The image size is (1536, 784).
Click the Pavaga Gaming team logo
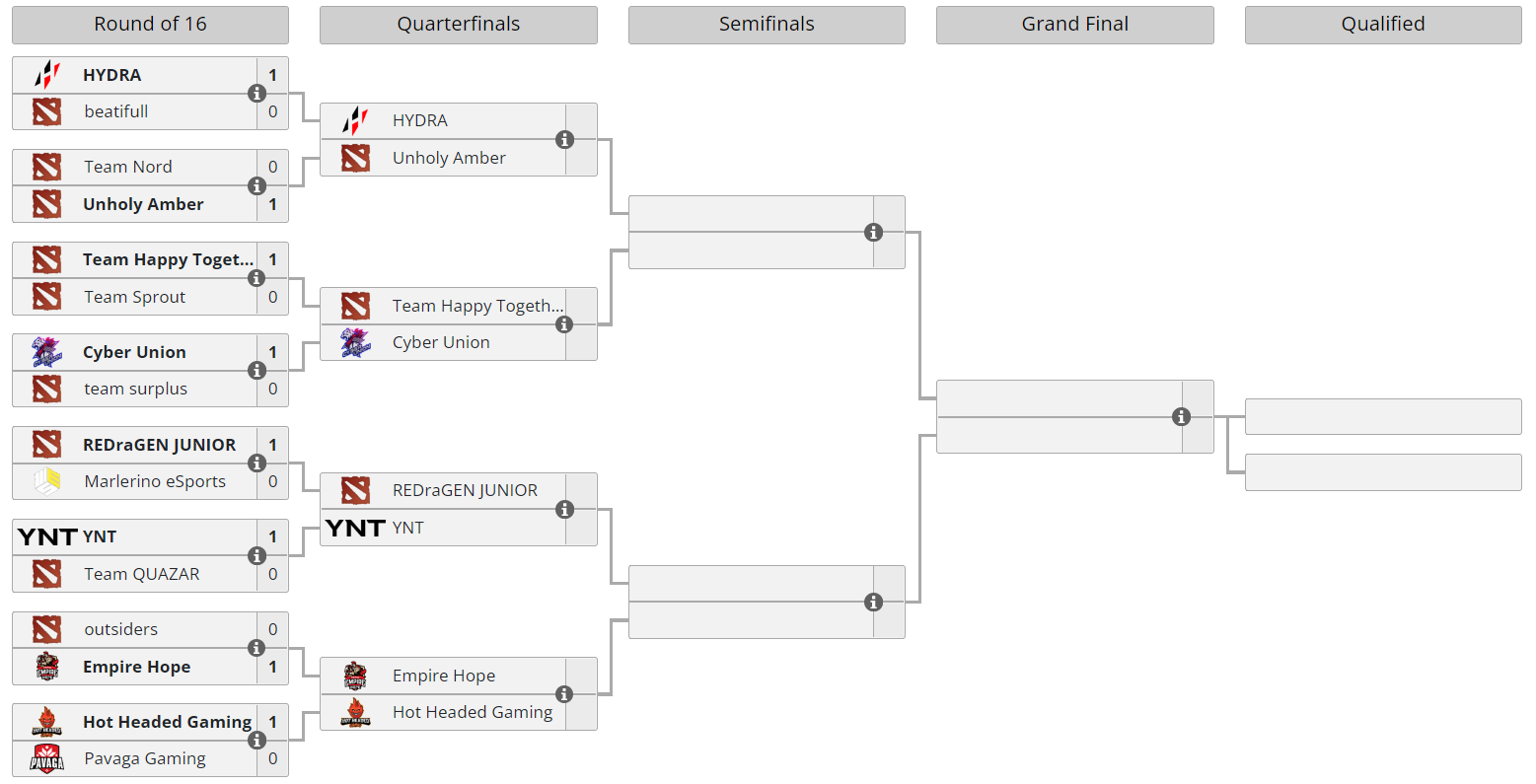click(x=46, y=758)
